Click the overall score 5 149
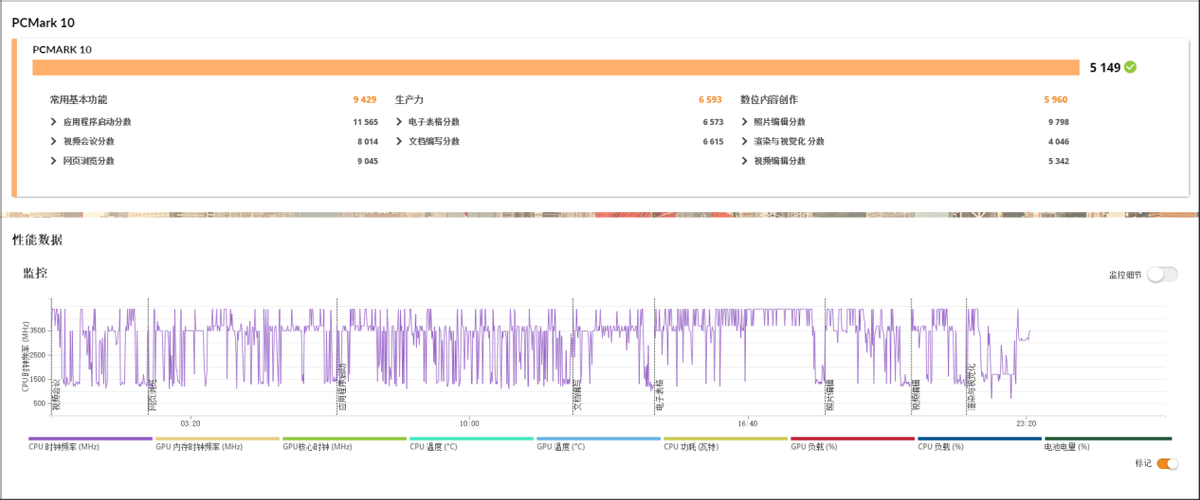 tap(1104, 68)
